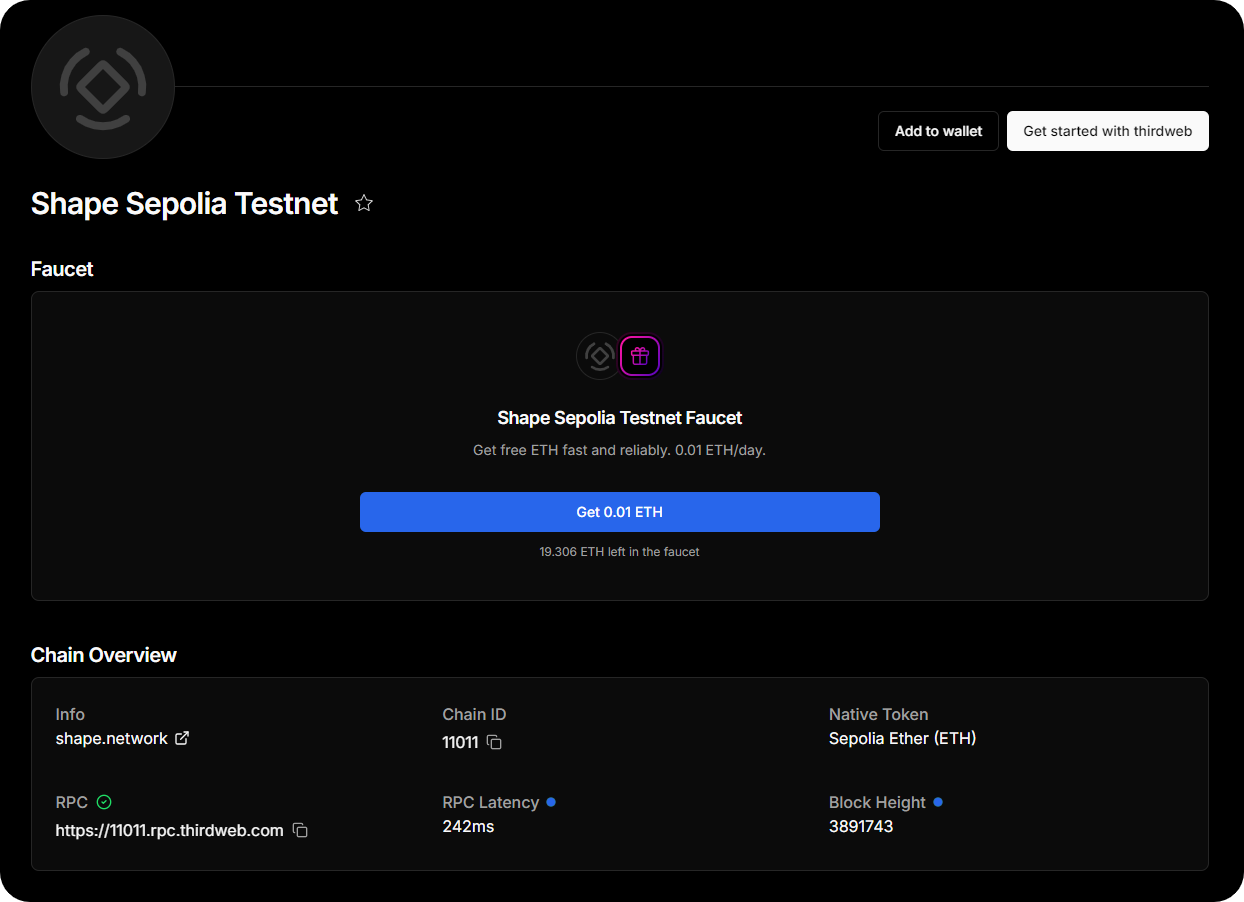
Task: Copy the Chain ID 11011
Action: pyautogui.click(x=494, y=743)
